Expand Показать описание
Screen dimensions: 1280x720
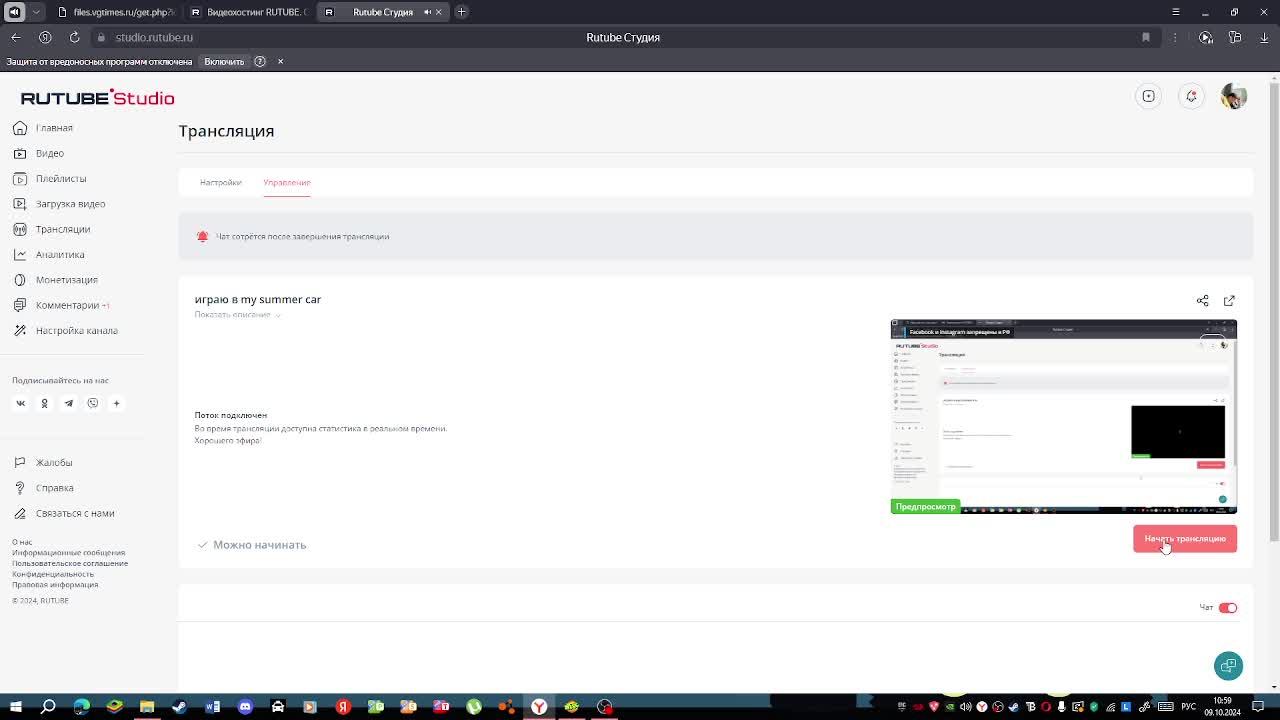pos(237,315)
